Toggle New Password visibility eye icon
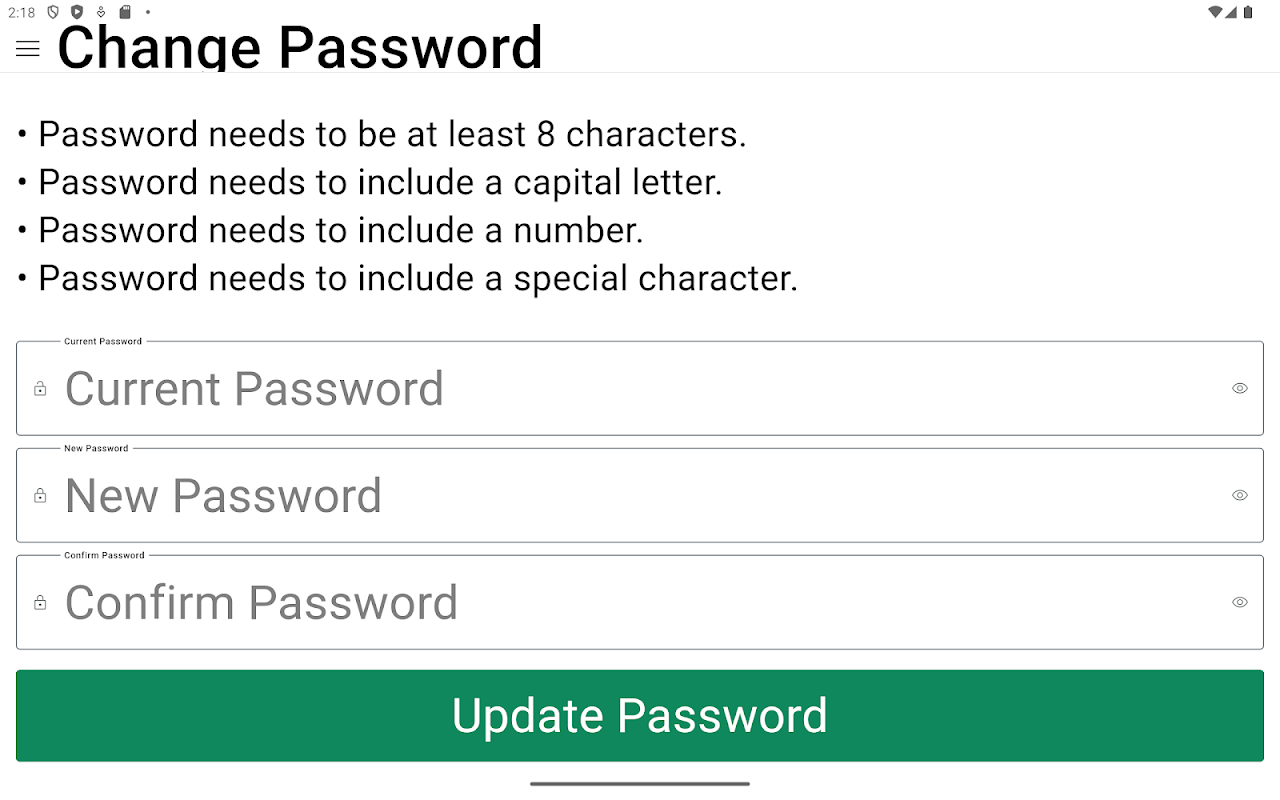This screenshot has height=800, width=1280. coord(1240,496)
